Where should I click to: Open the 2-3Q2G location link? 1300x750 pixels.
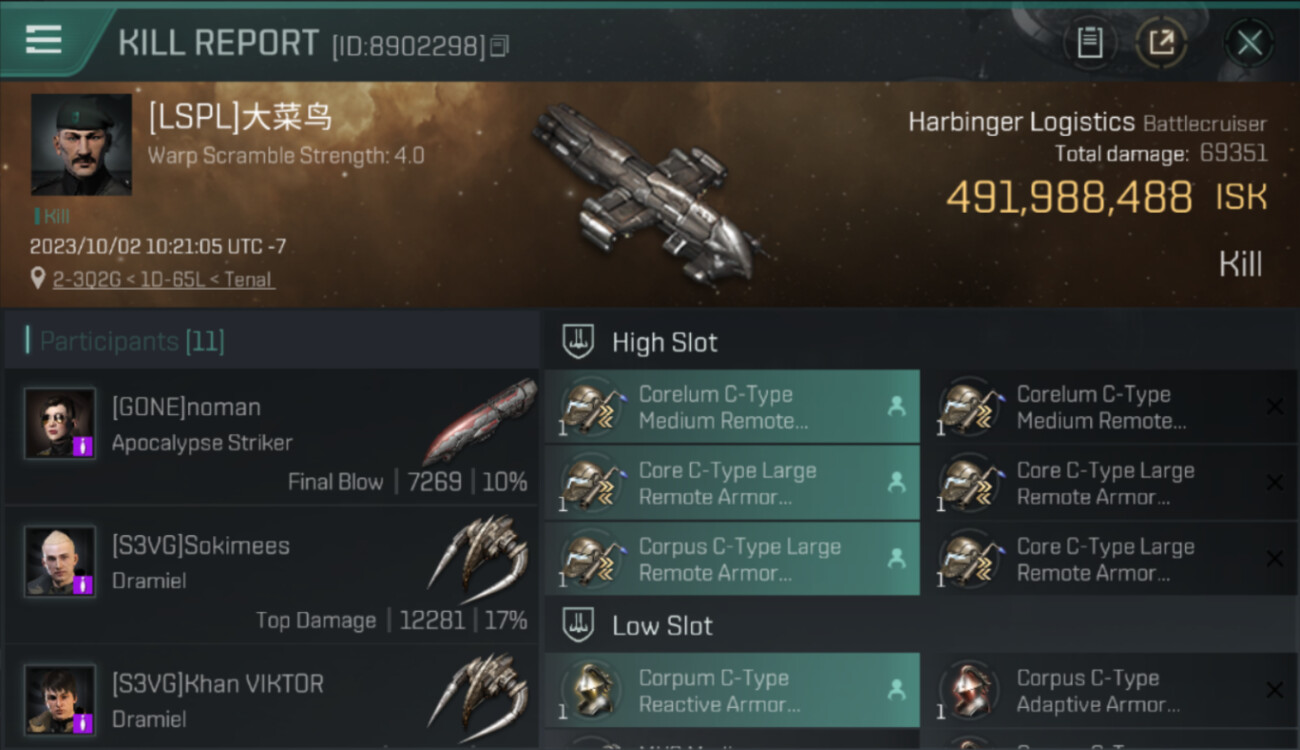80,280
